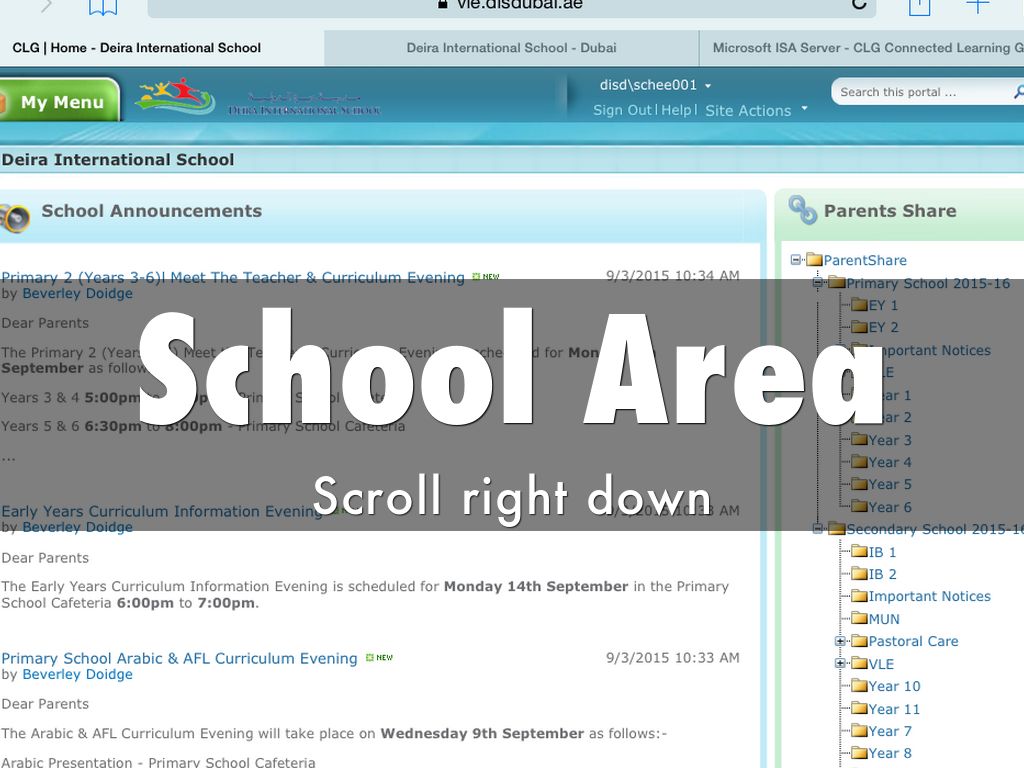Open the Site Actions dropdown menu
The image size is (1024, 768).
click(756, 111)
